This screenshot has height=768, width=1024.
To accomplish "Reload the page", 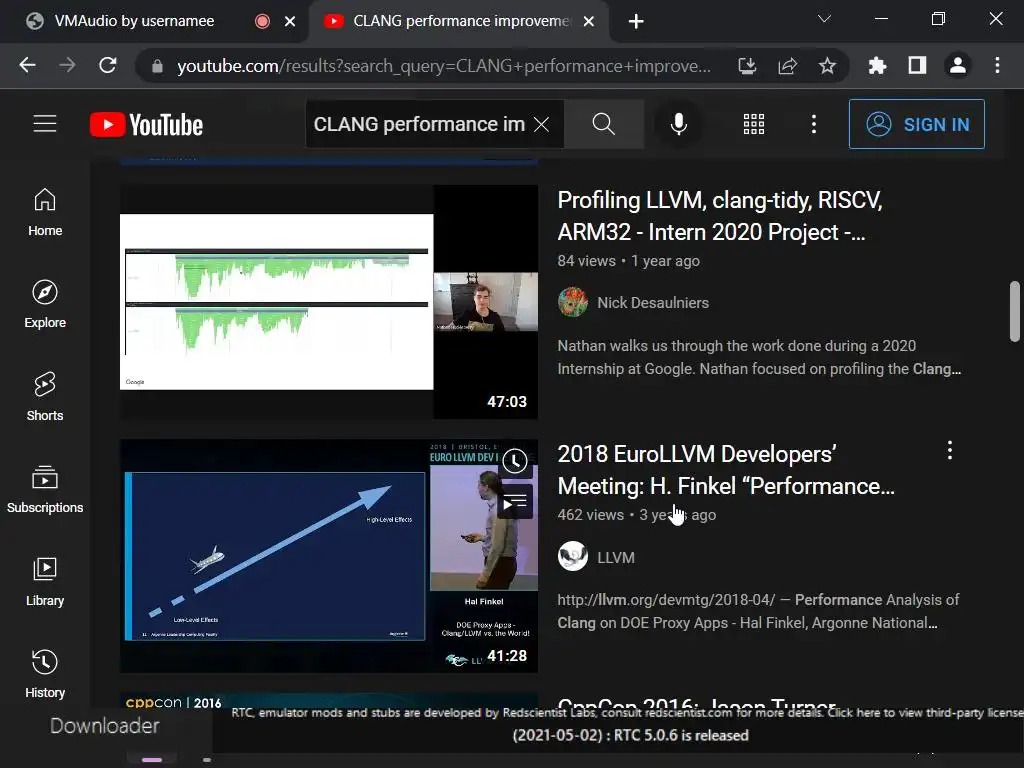I will click(108, 65).
